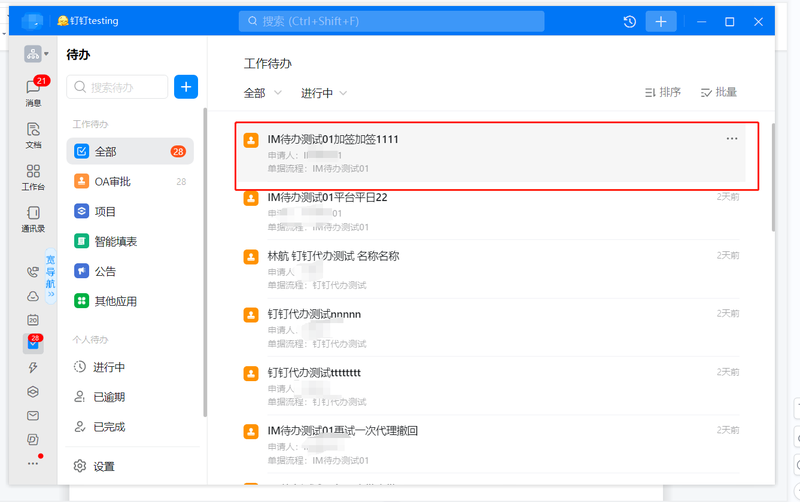Open 工作台 workbench icon
Viewport: 800px width, 502px height.
point(33,176)
